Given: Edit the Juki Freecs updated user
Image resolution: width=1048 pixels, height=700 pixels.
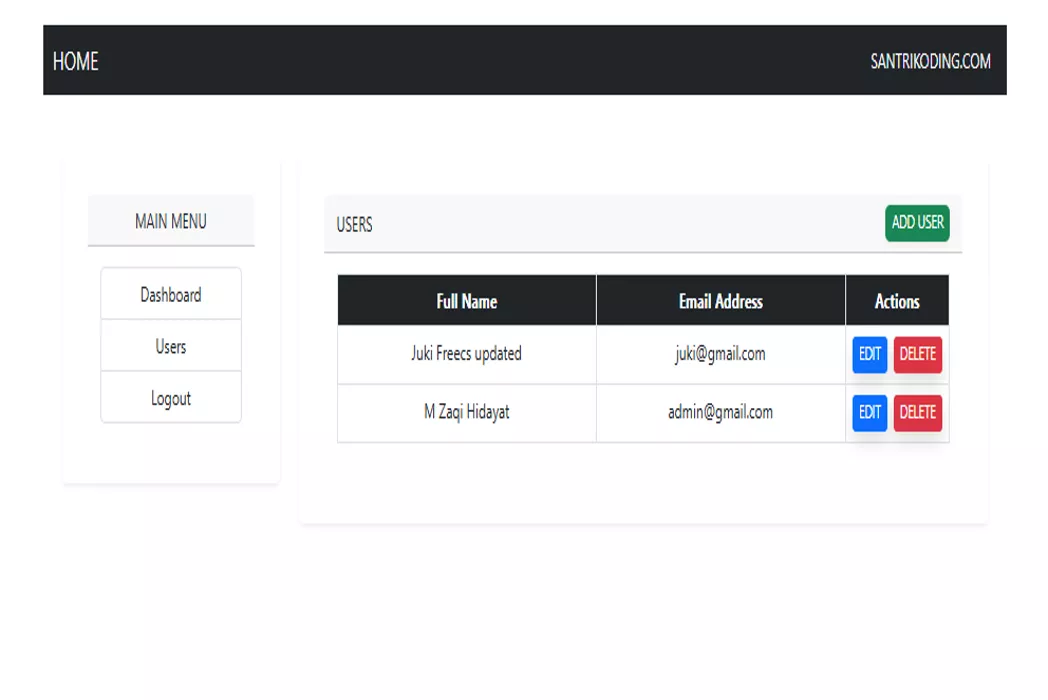Looking at the screenshot, I should [x=870, y=354].
